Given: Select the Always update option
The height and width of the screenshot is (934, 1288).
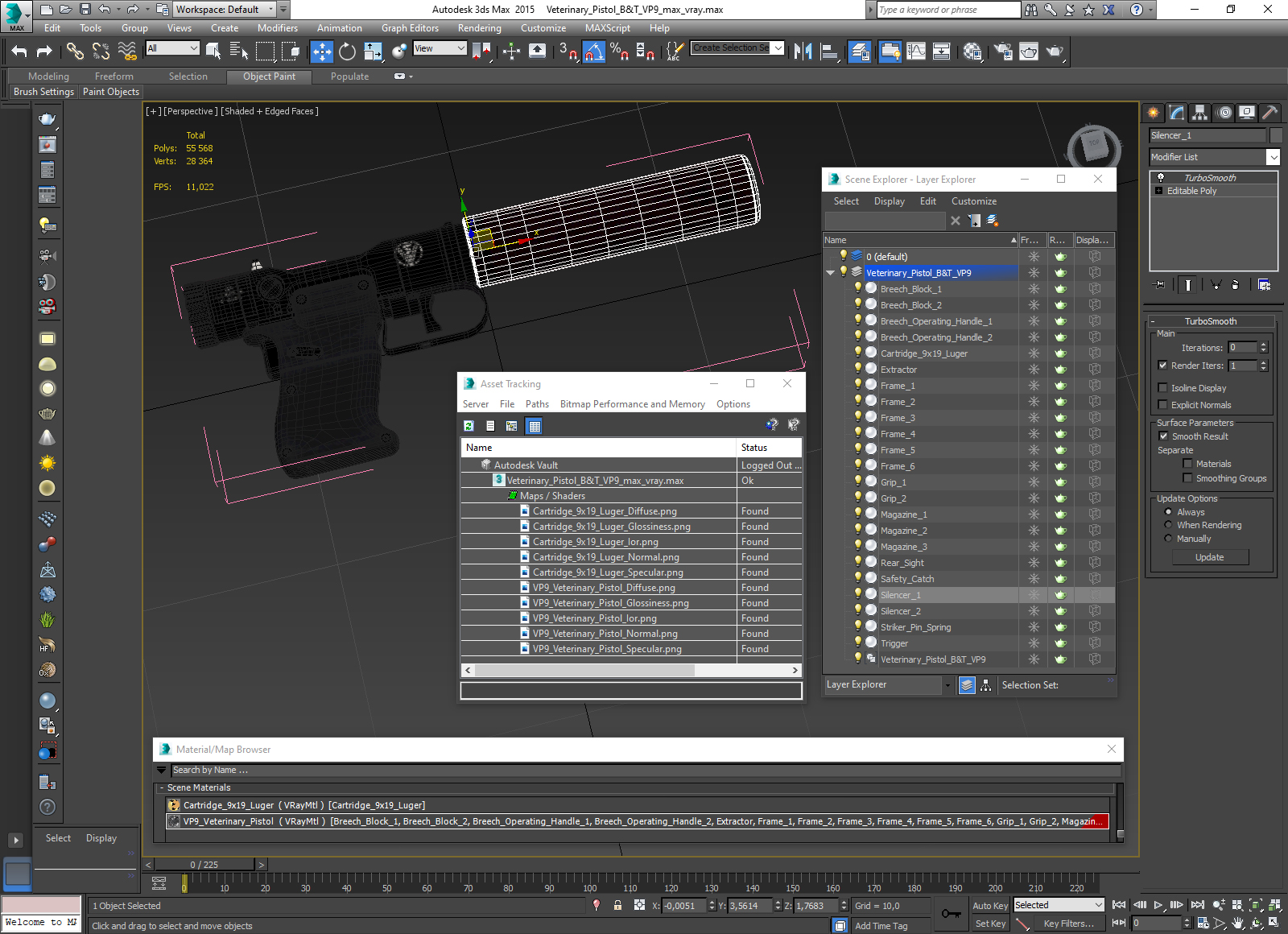Looking at the screenshot, I should pyautogui.click(x=1168, y=512).
